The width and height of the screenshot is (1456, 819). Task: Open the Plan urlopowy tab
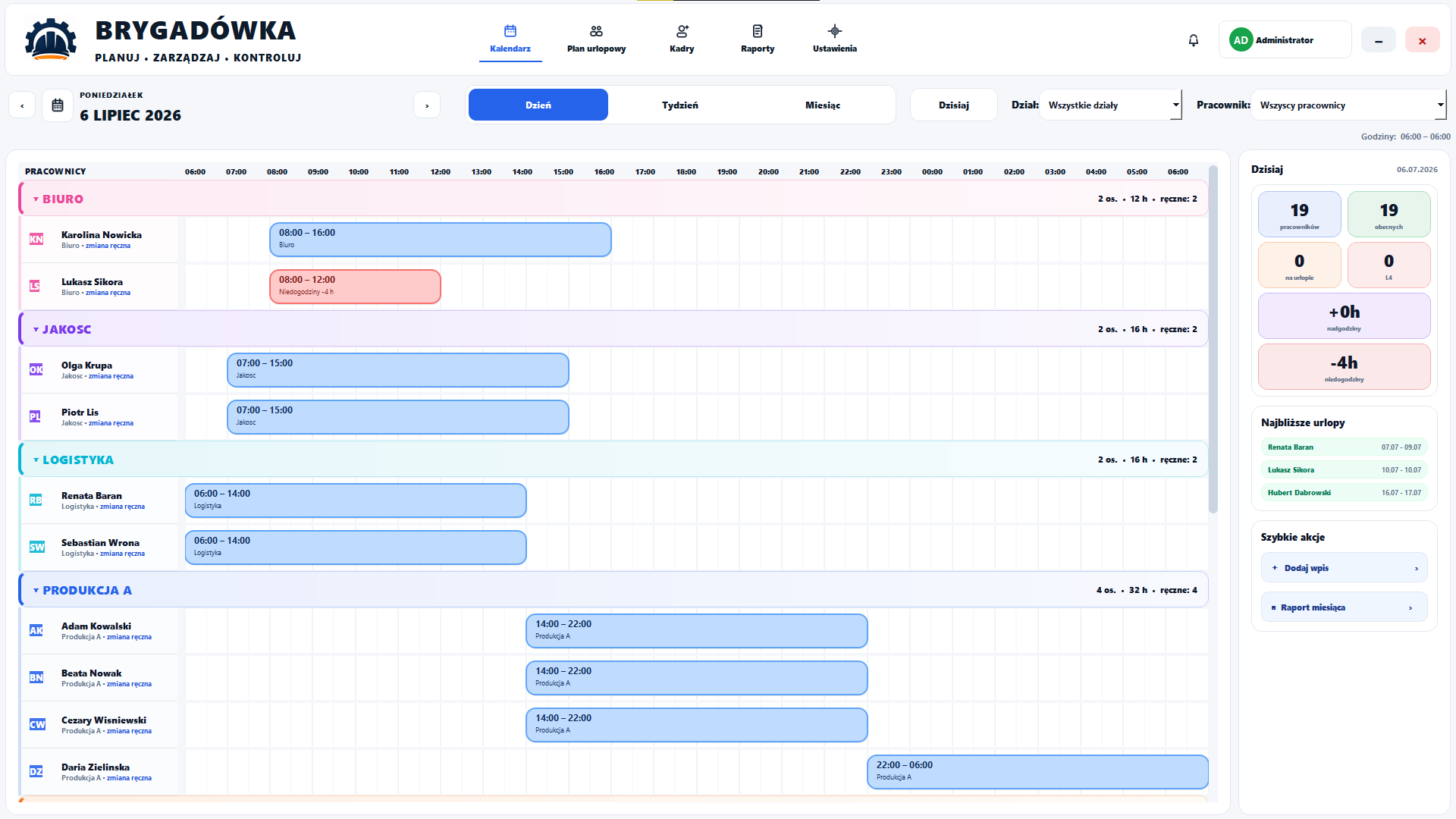tap(597, 39)
